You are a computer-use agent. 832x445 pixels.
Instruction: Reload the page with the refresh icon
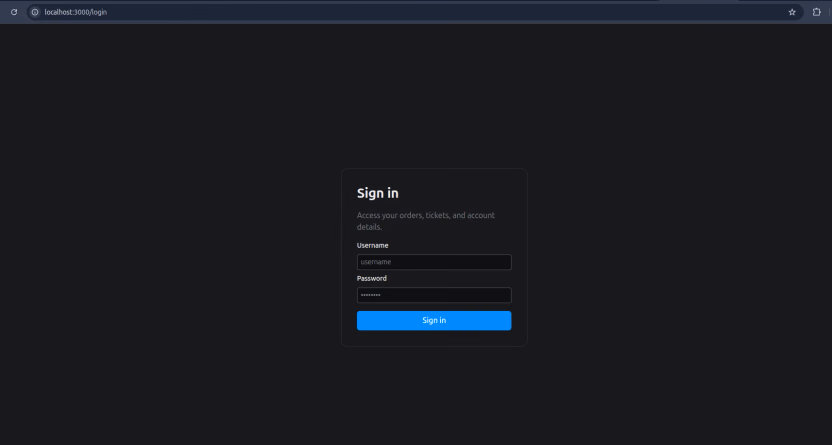coord(14,12)
